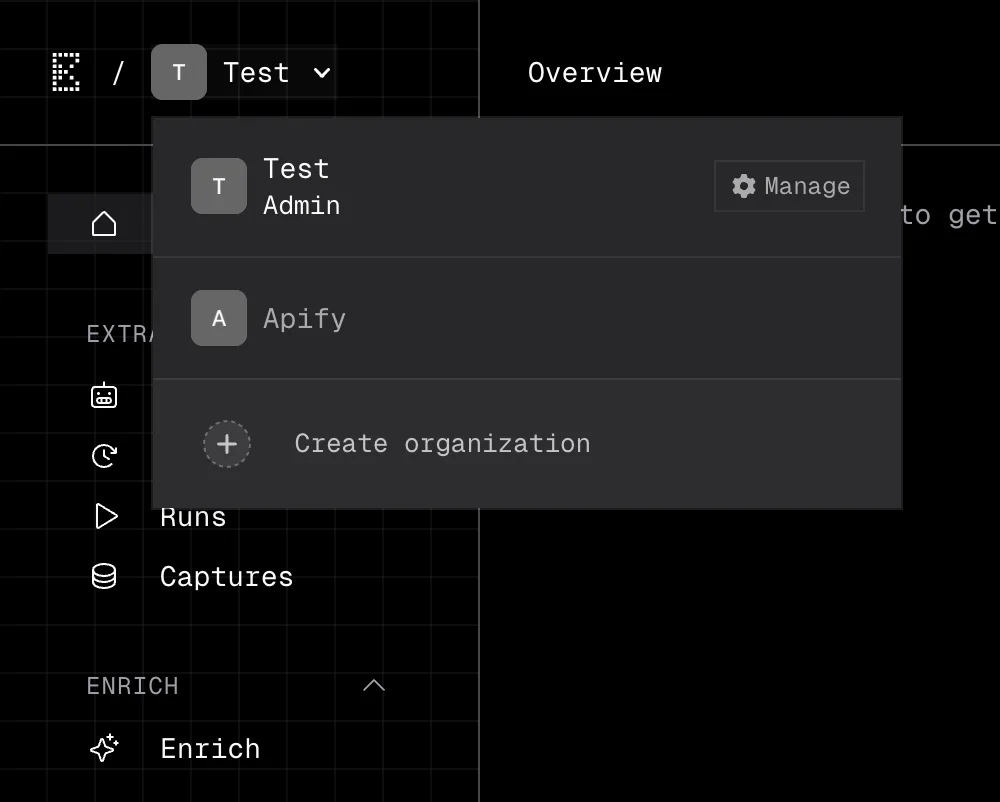Click the gear icon on the Manage button
The height and width of the screenshot is (802, 1000).
coord(744,186)
